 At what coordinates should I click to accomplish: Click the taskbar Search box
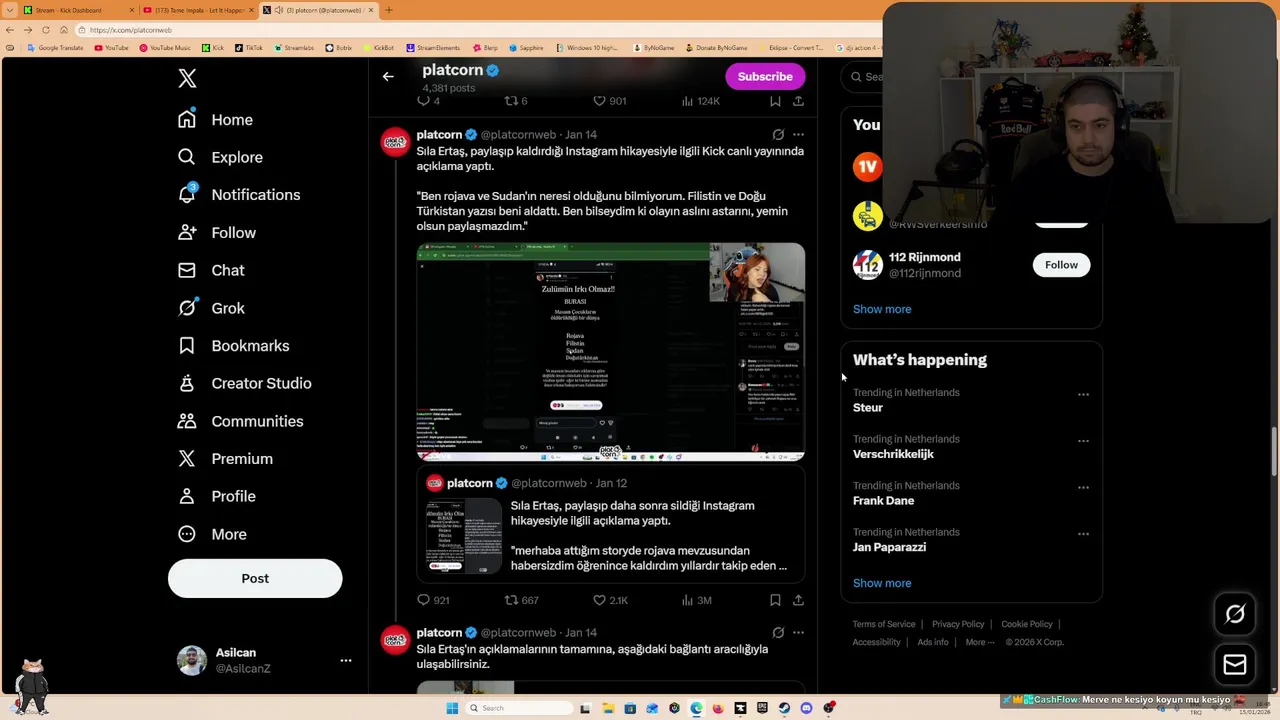518,708
